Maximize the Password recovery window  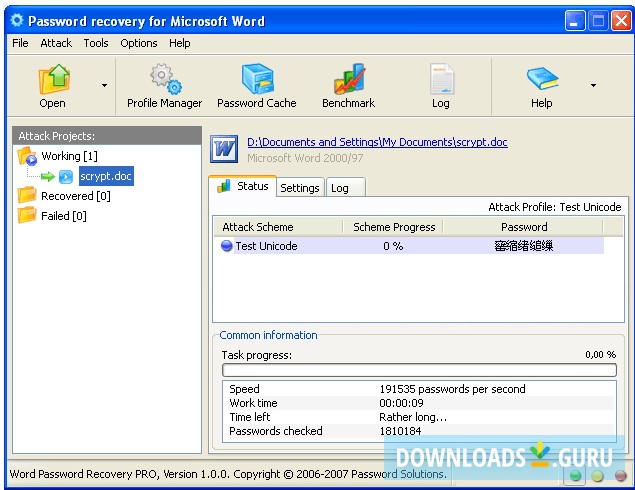pyautogui.click(x=598, y=21)
